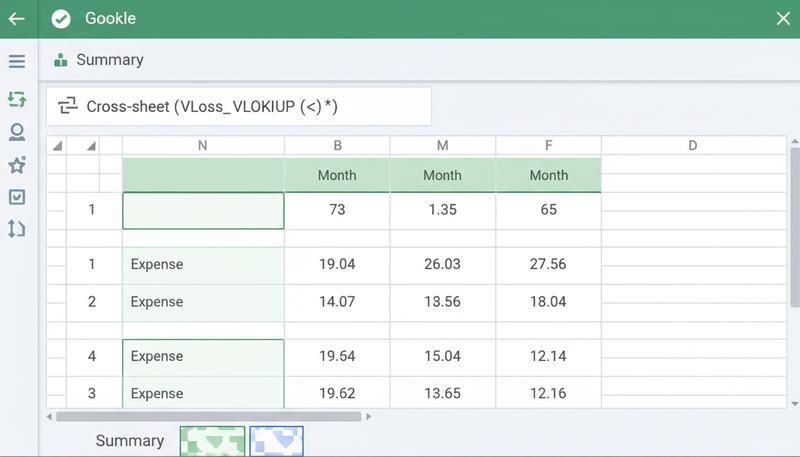Click the green sync arrows sidebar icon
Image resolution: width=800 pixels, height=457 pixels.
click(17, 99)
